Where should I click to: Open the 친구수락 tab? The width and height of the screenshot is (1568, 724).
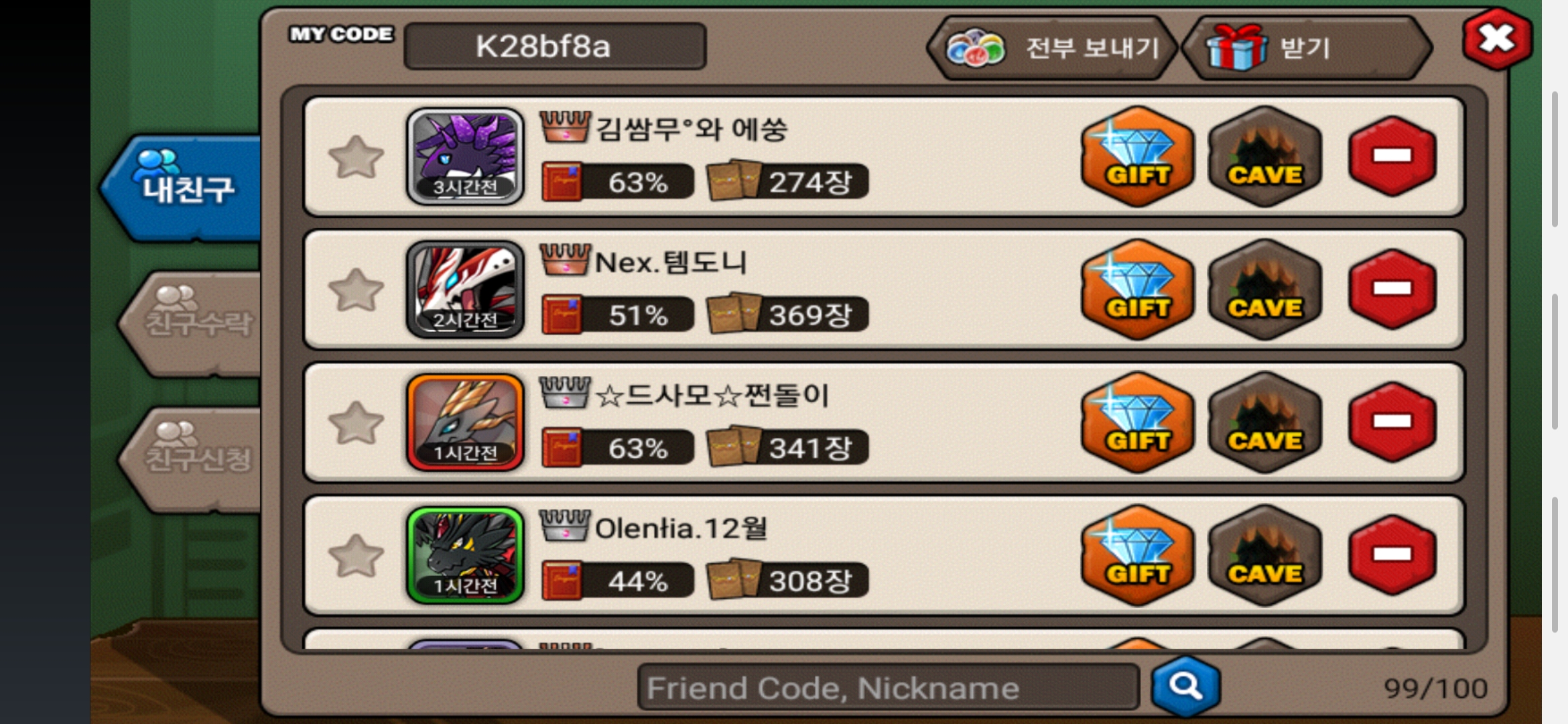coord(191,323)
